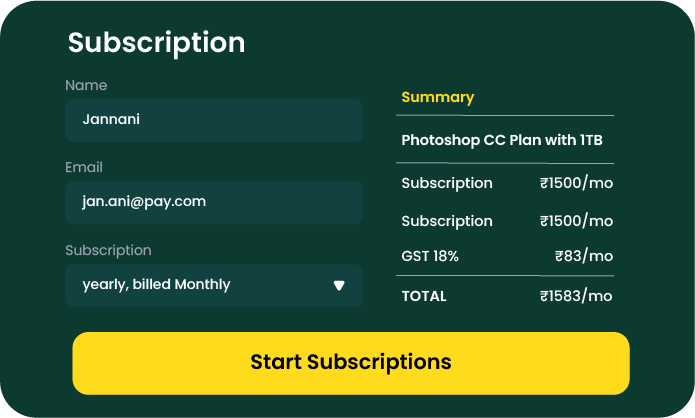Select the GST 18% label

[x=430, y=256]
